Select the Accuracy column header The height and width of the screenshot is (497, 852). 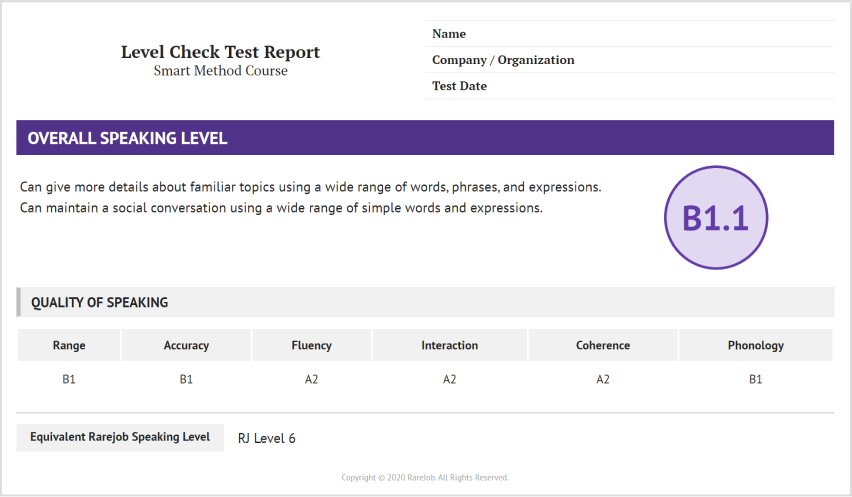(x=186, y=345)
